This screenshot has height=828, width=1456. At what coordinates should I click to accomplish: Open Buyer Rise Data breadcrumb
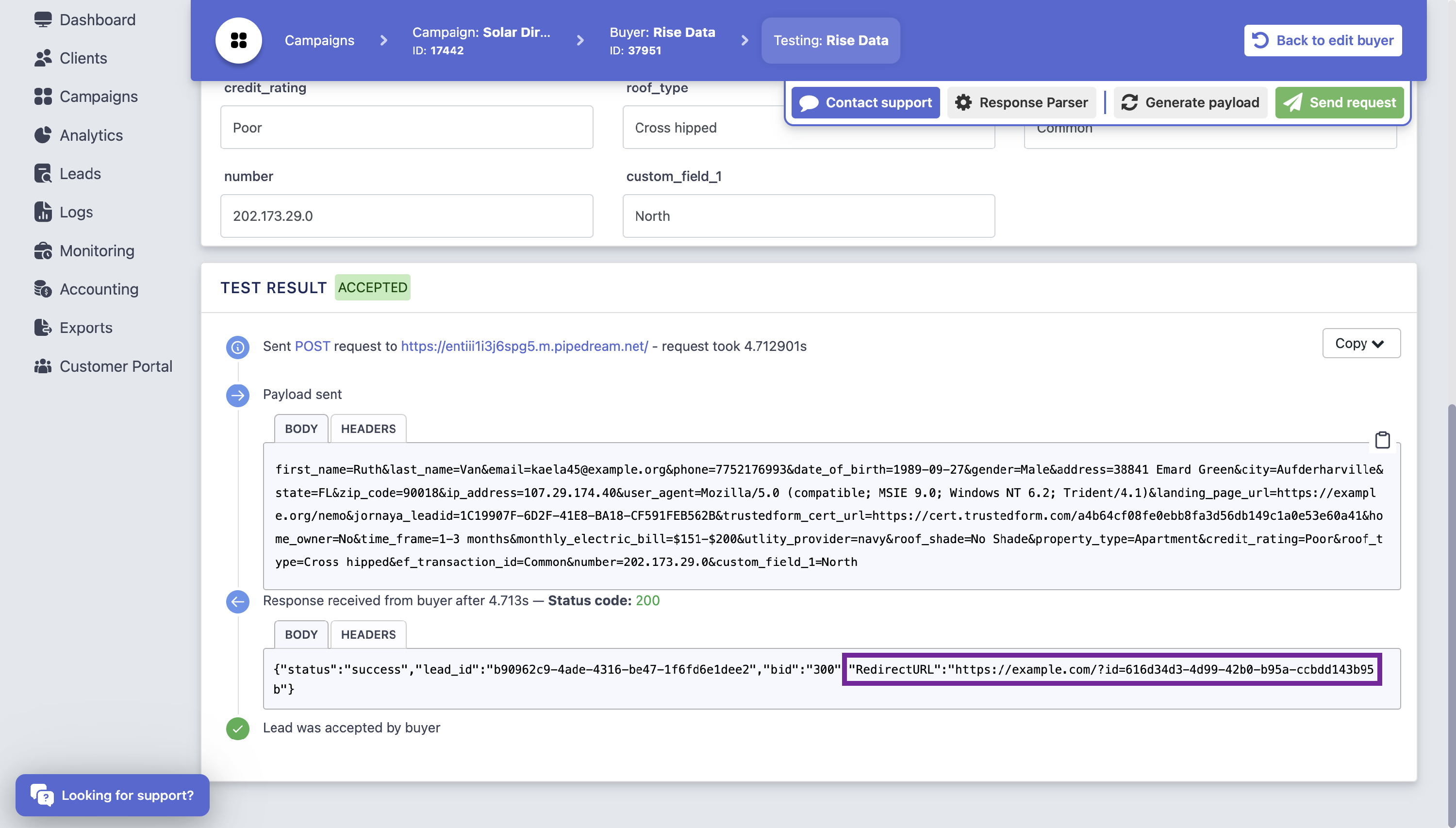(662, 40)
